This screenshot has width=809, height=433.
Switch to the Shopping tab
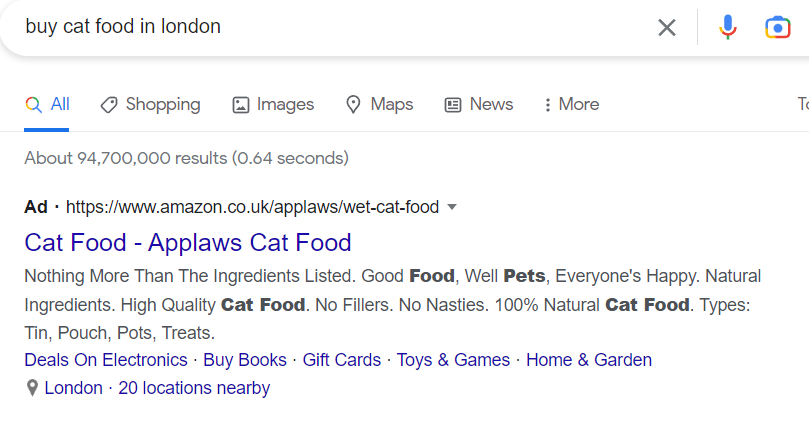tap(150, 104)
